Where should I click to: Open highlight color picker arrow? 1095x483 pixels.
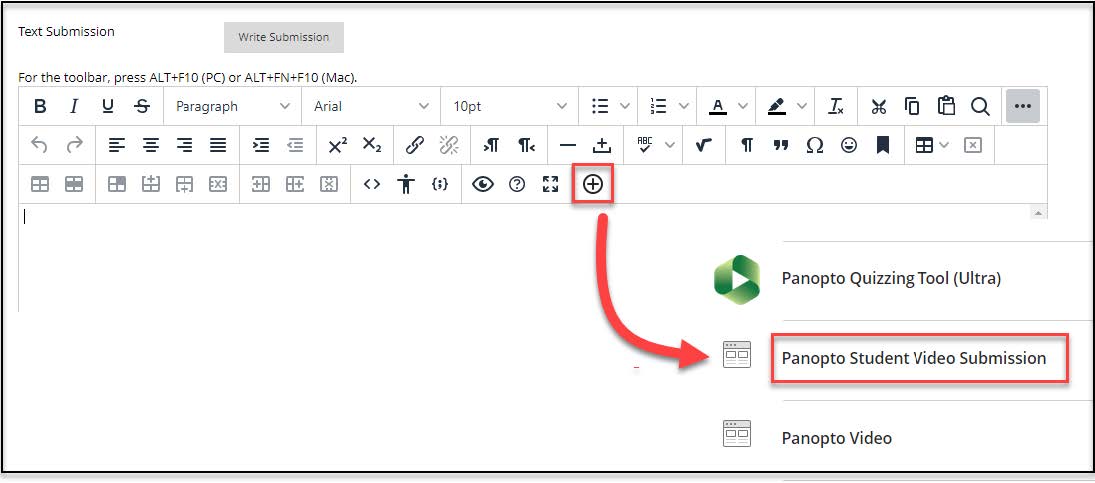802,106
